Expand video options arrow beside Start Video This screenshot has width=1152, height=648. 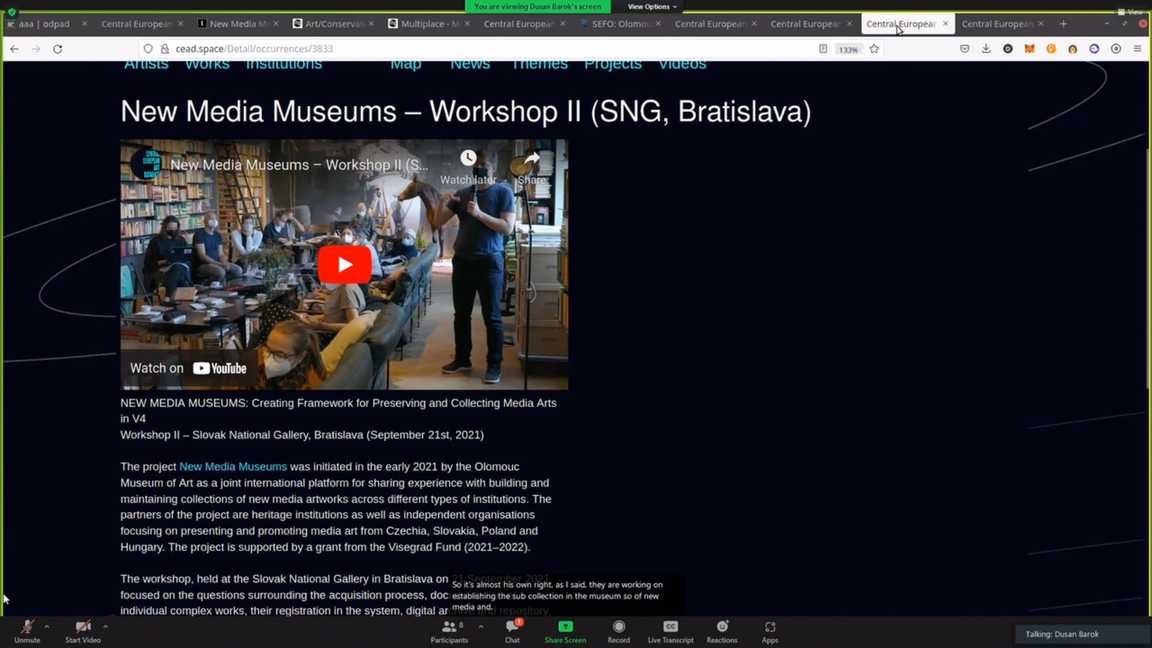[106, 627]
